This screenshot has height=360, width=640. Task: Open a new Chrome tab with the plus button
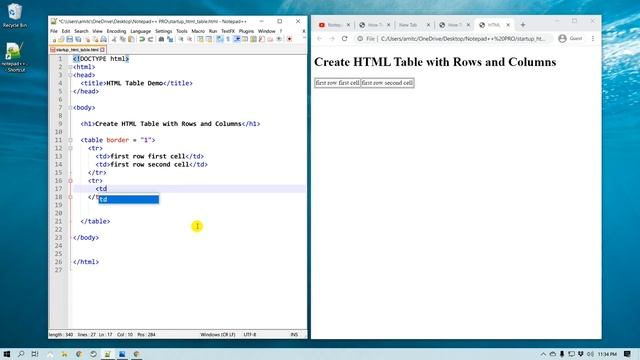[x=523, y=25]
